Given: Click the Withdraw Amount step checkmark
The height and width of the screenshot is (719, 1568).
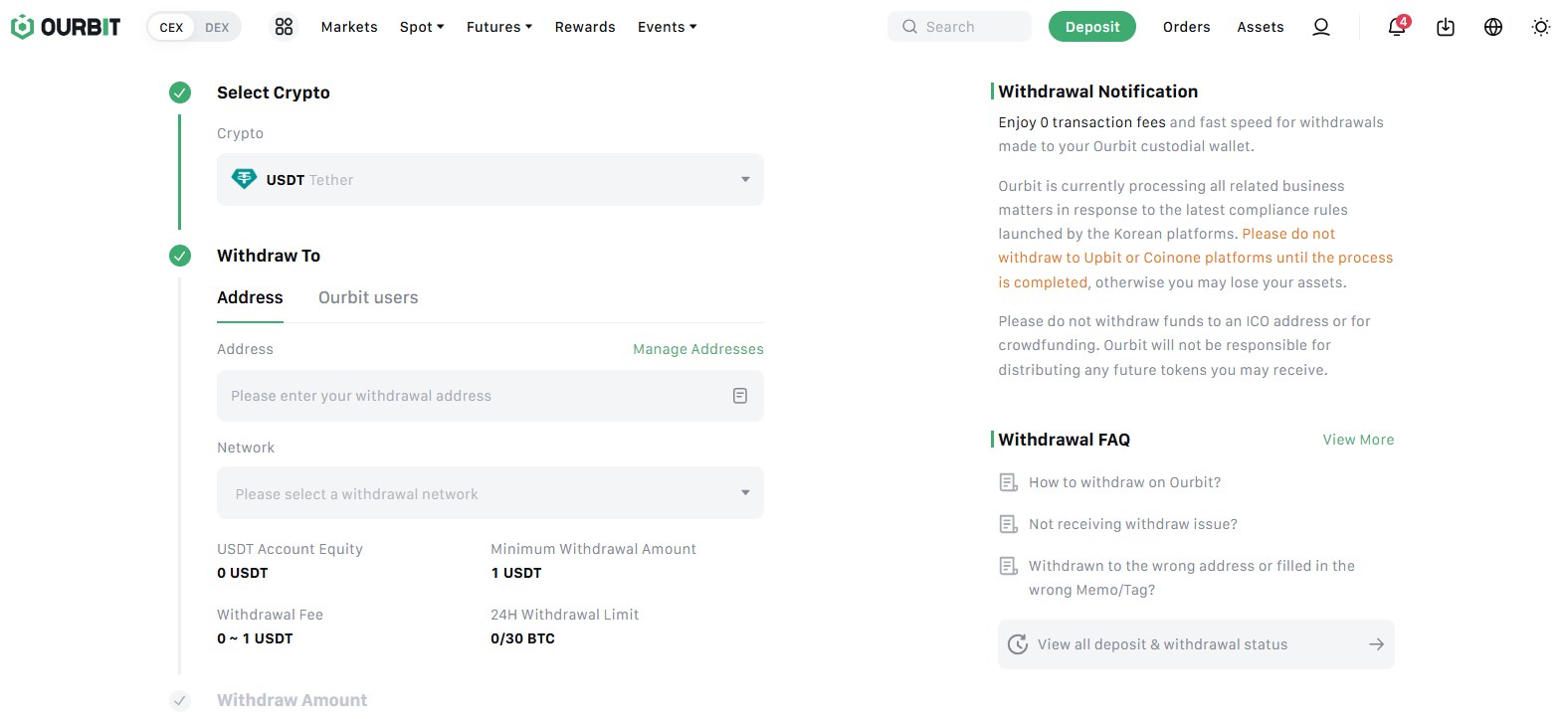Looking at the screenshot, I should pyautogui.click(x=180, y=700).
